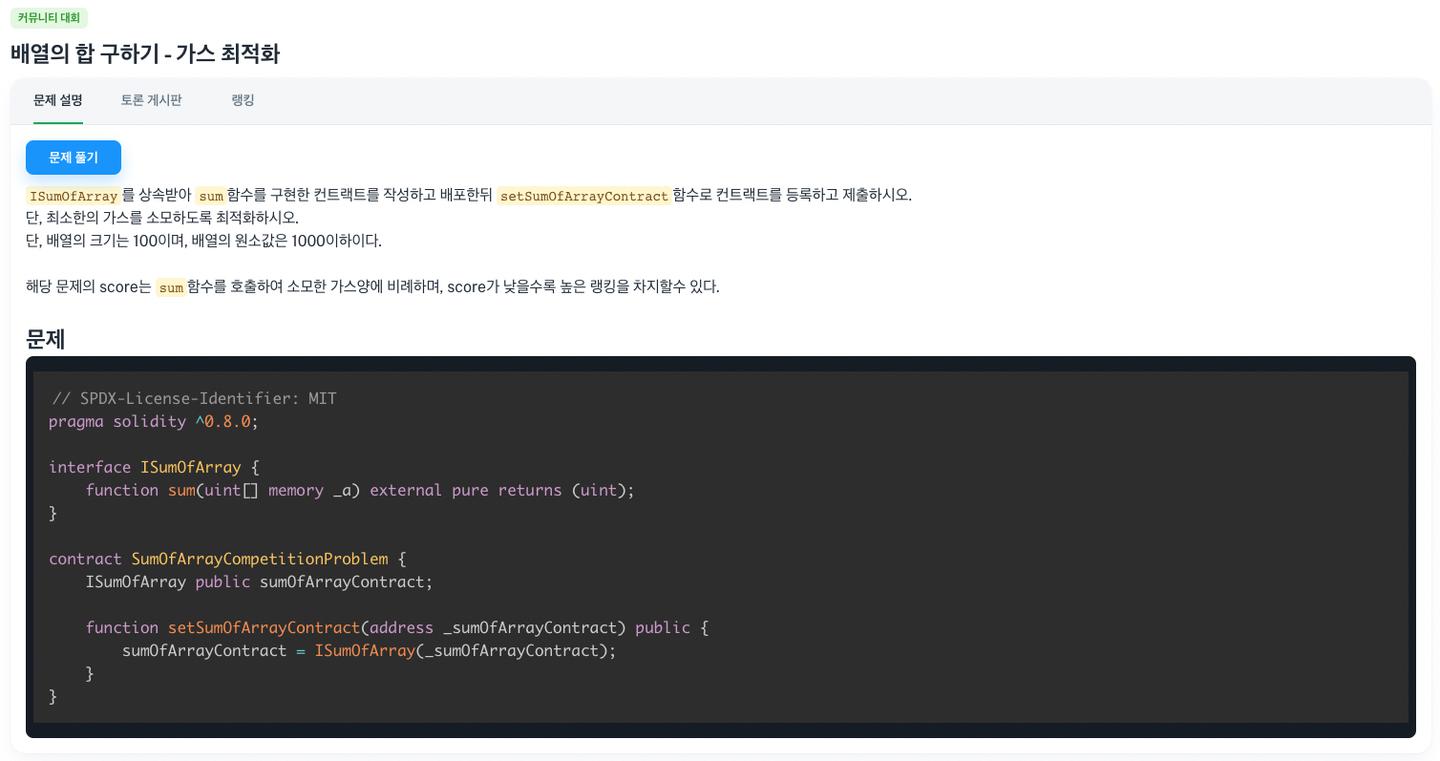This screenshot has height=761, width=1440.
Task: Click the green 커뮤니티 대회 badge
Action: pos(49,18)
